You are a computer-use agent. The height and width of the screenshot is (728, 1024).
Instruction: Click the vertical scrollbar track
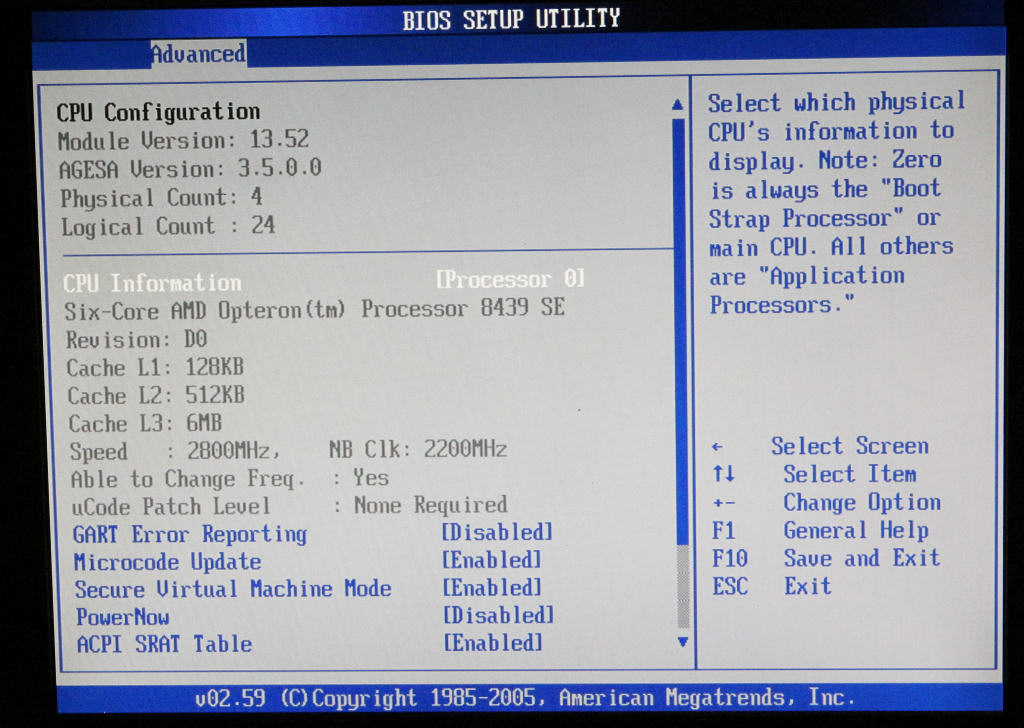coord(679,330)
